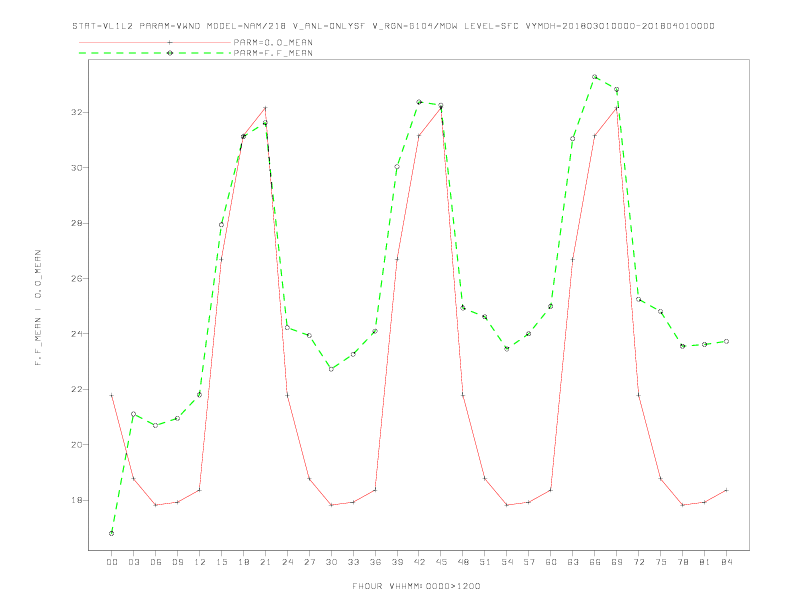Click x-axis forecast hour label 78
The height and width of the screenshot is (612, 792).
(682, 562)
